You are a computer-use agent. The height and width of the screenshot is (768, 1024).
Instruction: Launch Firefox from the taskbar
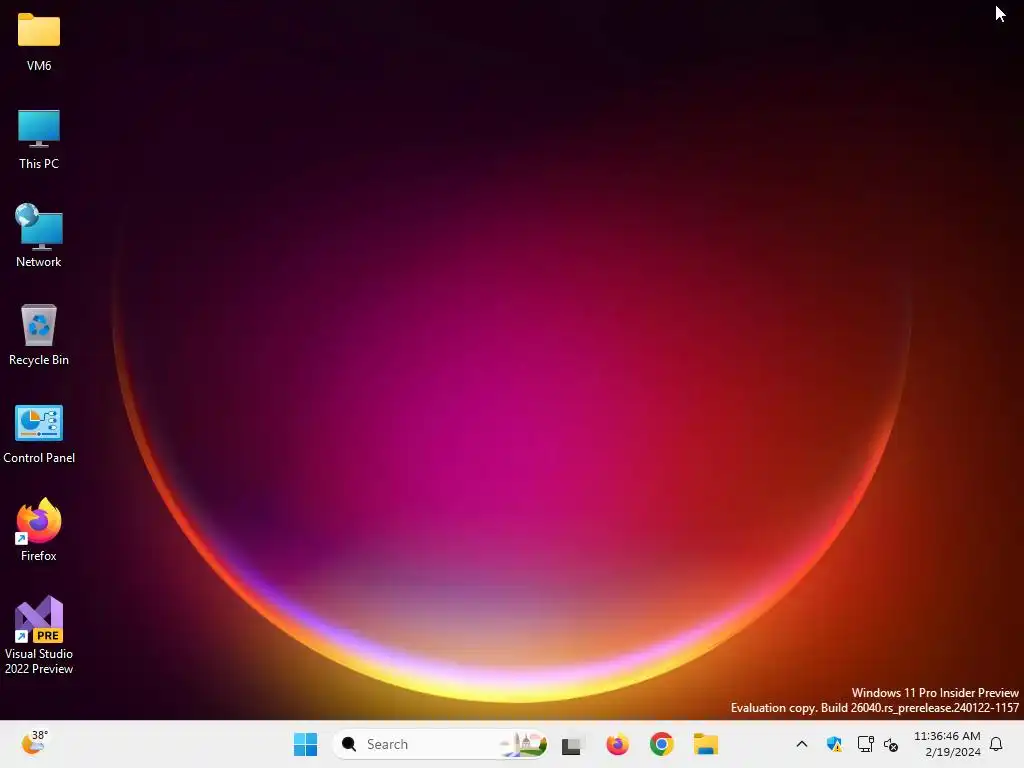point(617,744)
